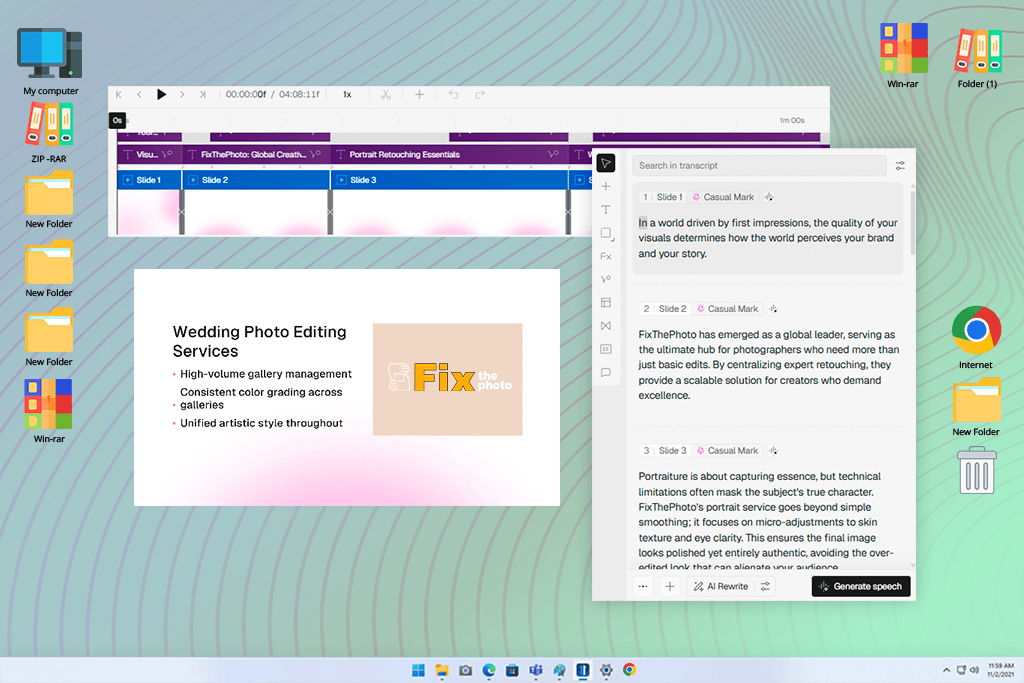Click the Portraiture transcript paragraph
Screen dimensions: 1024x683
[767, 522]
